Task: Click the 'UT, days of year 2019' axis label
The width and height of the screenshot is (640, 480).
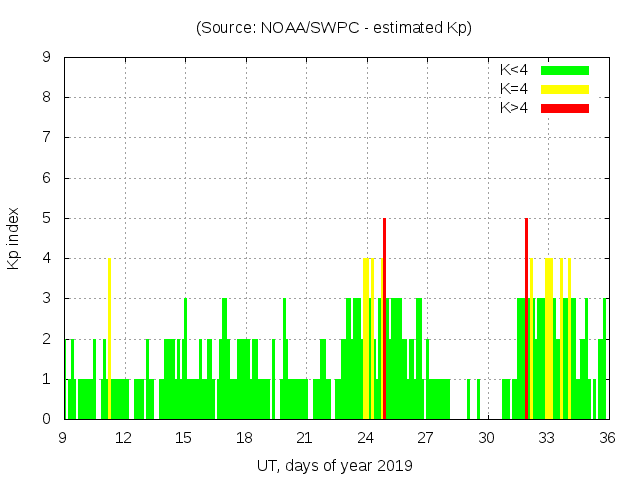Action: pos(333,465)
